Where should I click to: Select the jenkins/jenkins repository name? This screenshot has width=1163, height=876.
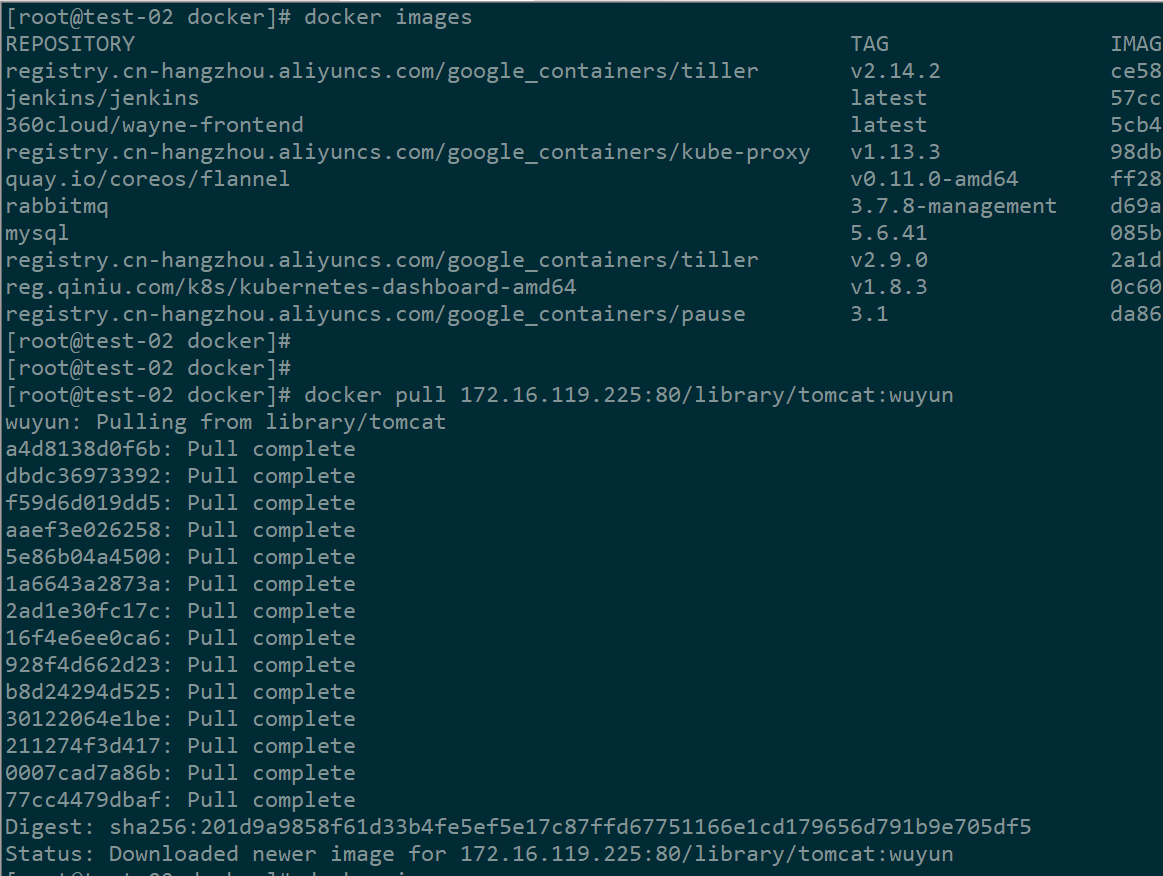pos(102,98)
